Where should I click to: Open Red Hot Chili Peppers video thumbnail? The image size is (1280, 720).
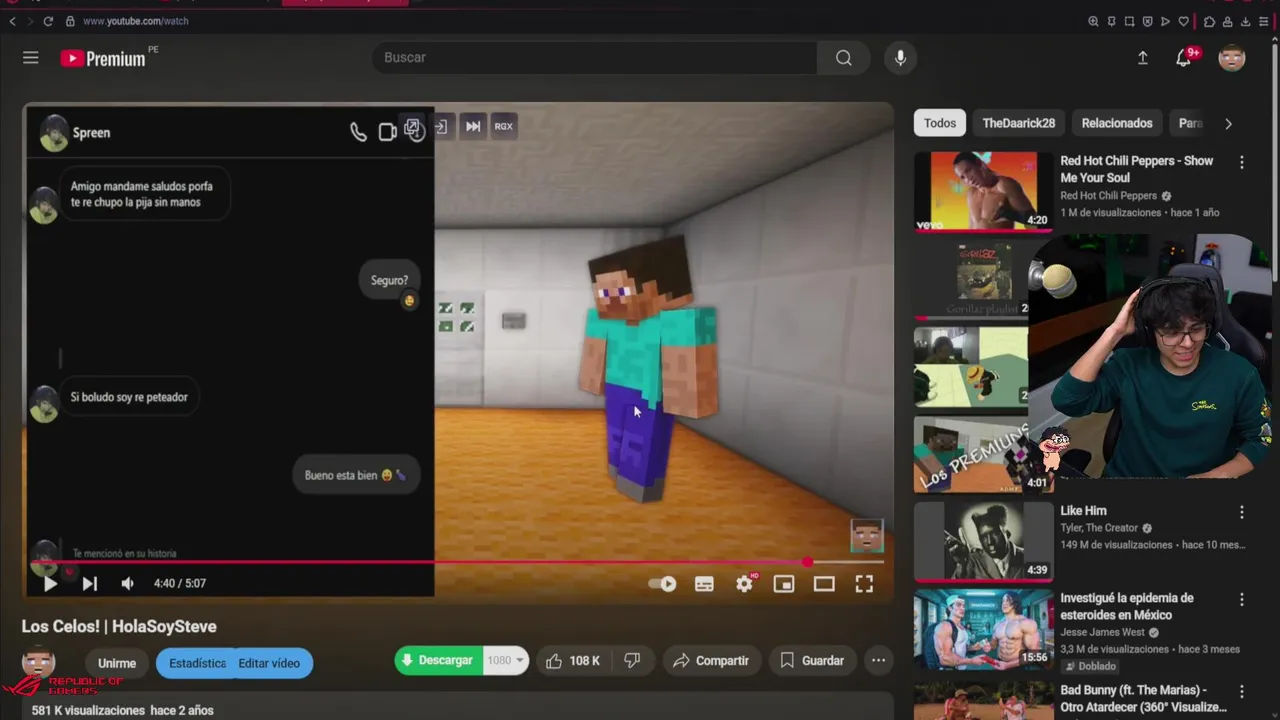[x=983, y=191]
